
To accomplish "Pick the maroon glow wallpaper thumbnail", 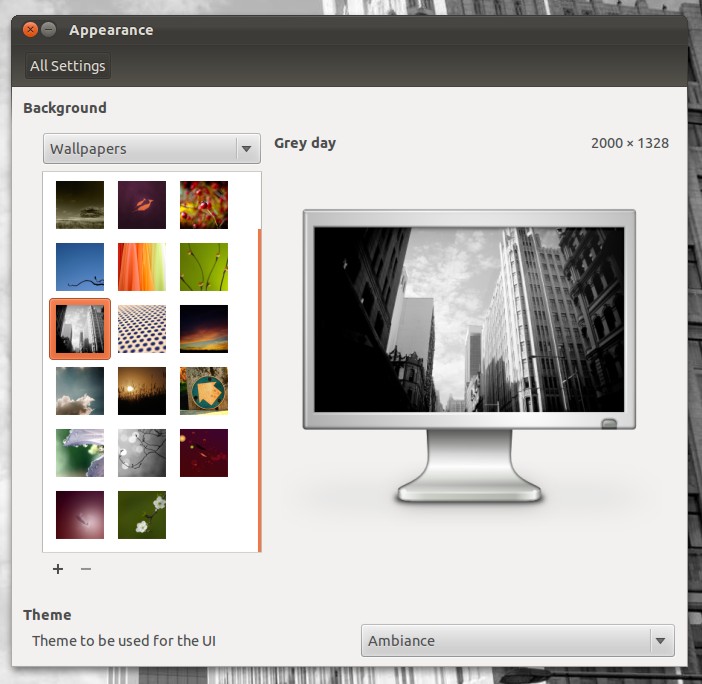I will click(x=80, y=515).
